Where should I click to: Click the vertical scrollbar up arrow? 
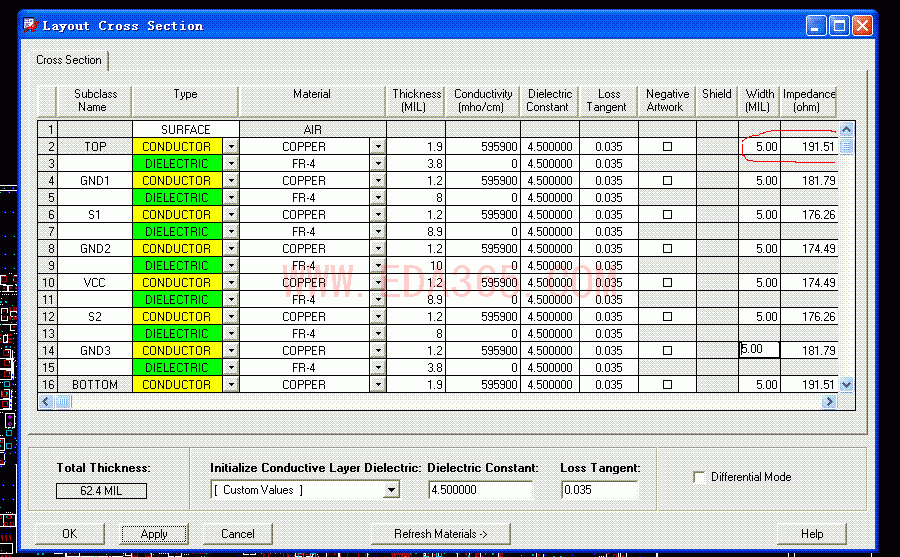tap(846, 129)
